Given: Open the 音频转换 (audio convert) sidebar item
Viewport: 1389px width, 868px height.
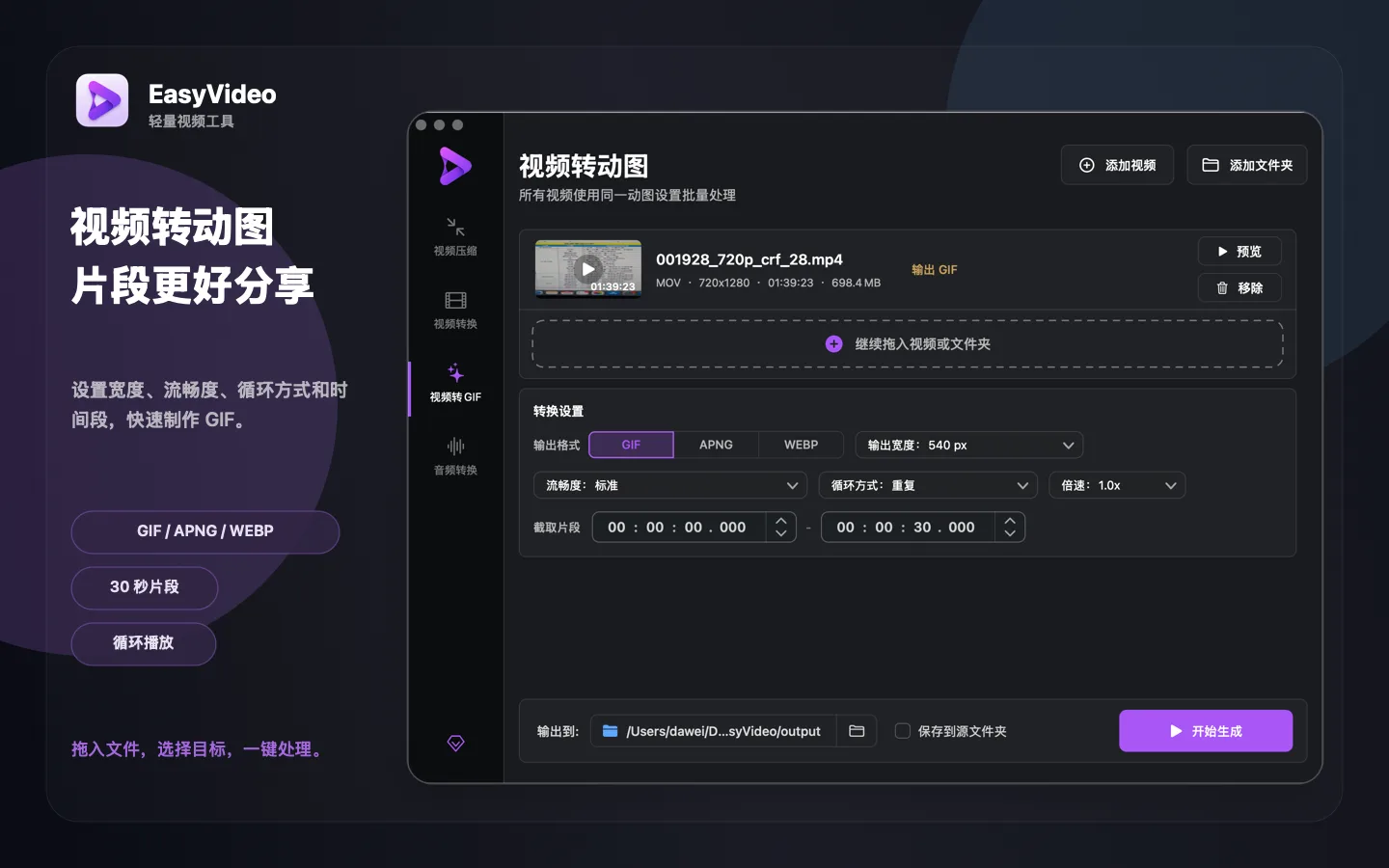Looking at the screenshot, I should (455, 457).
